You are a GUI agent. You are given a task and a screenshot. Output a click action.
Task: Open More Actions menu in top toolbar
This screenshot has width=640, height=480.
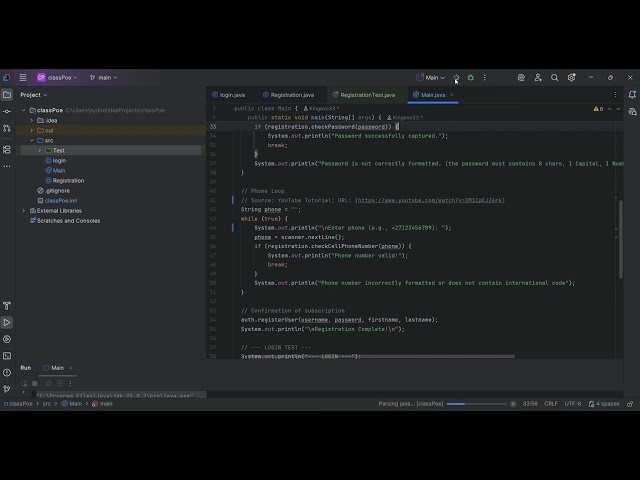click(484, 77)
